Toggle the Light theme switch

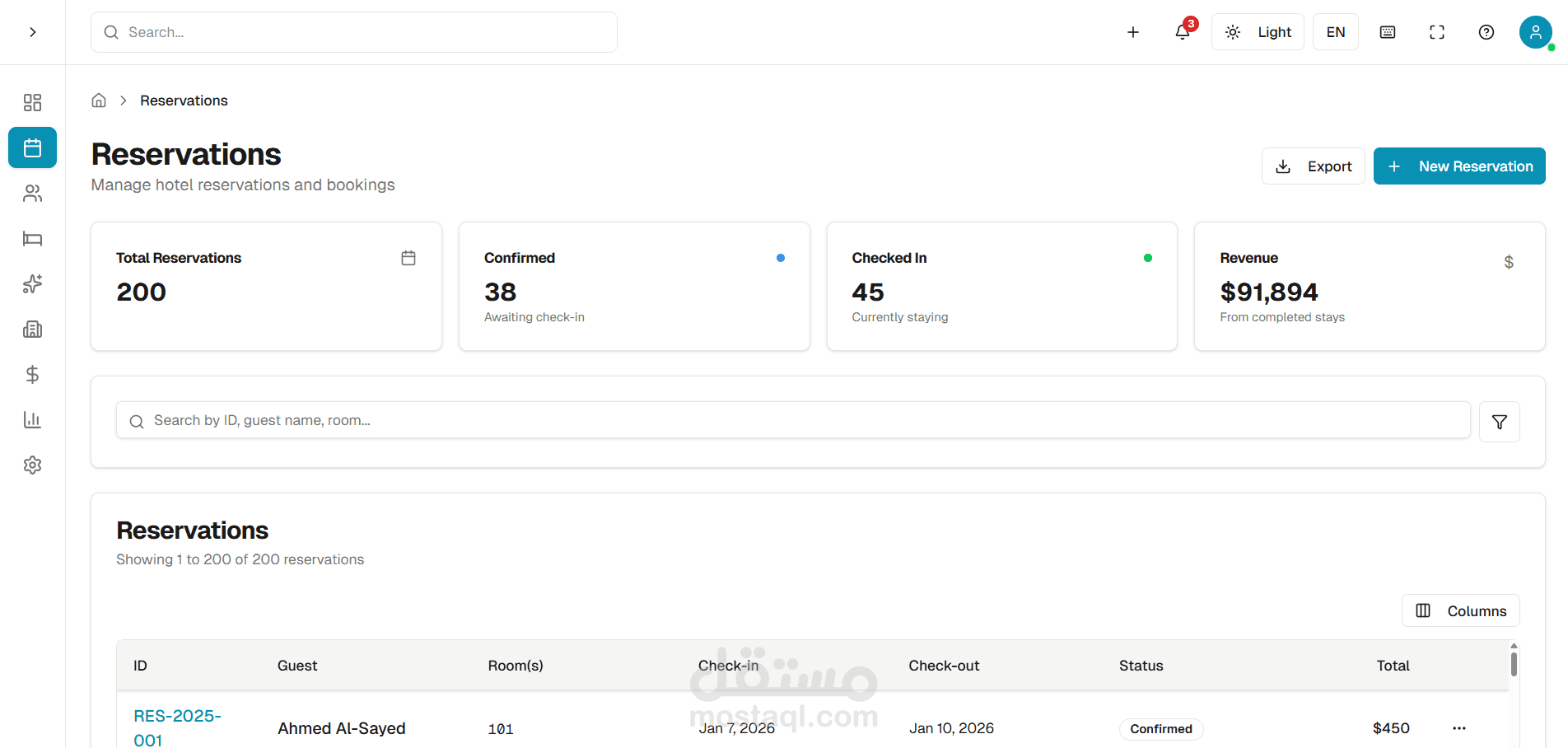[x=1258, y=32]
